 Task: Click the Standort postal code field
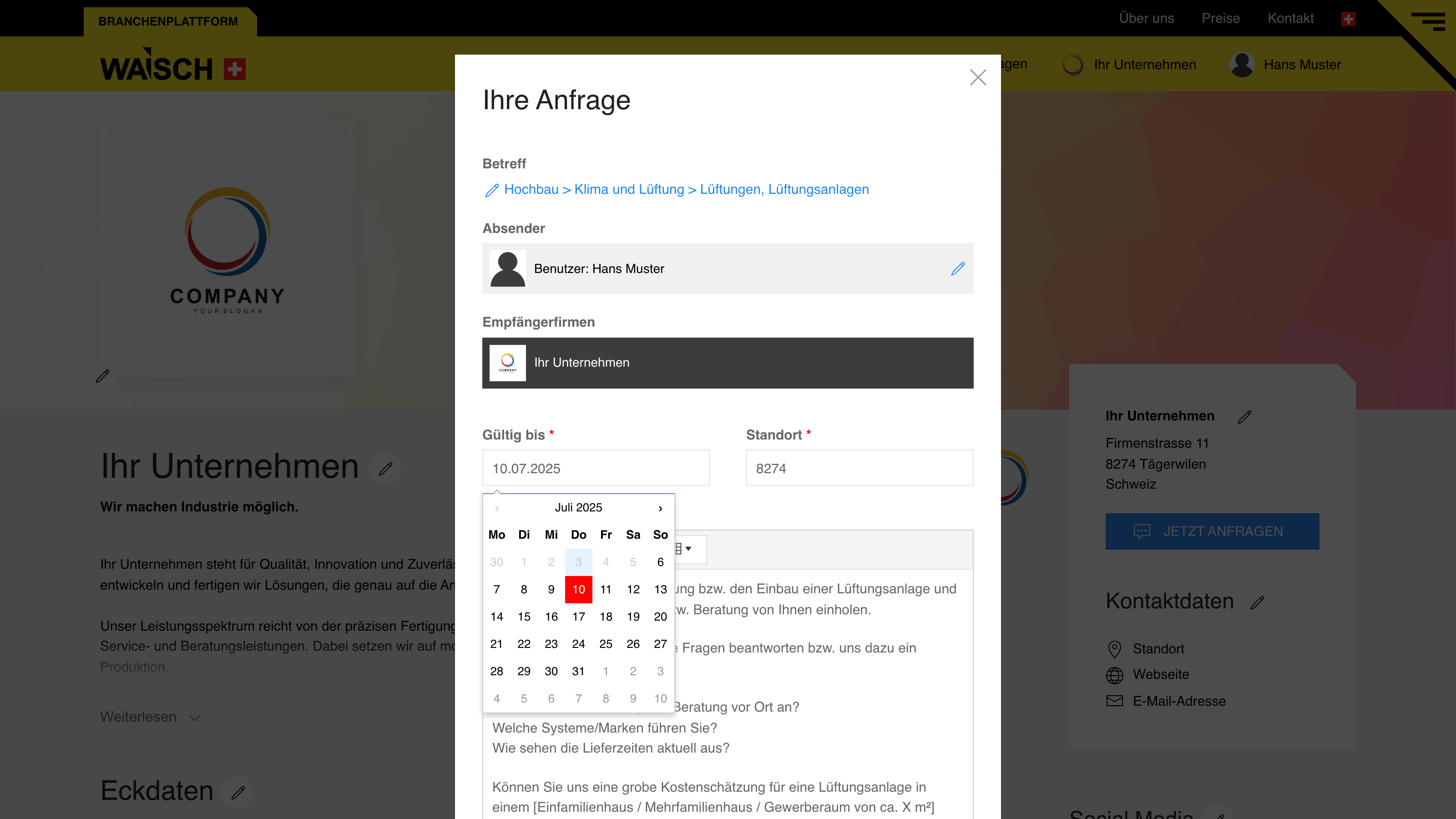click(859, 468)
